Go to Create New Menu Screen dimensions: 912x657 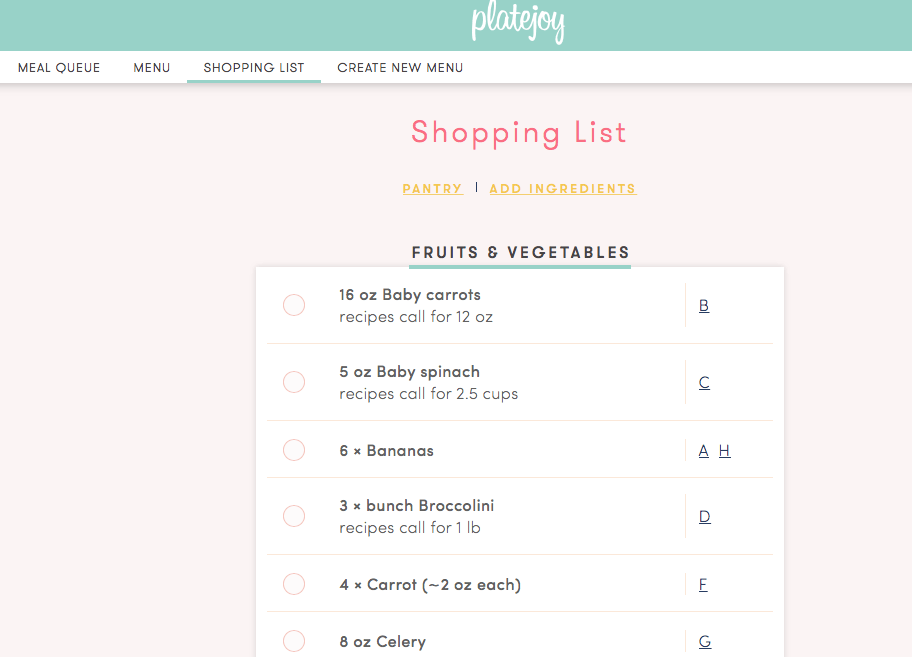pos(400,67)
